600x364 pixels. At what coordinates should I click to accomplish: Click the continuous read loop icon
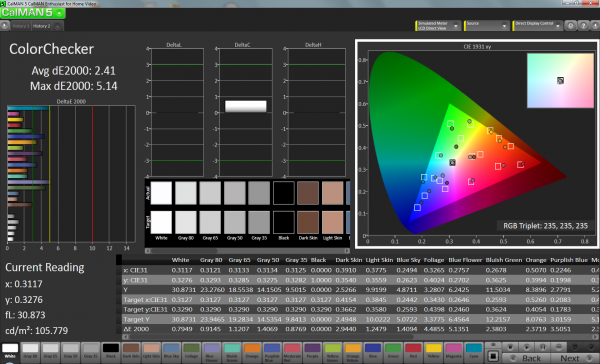(559, 347)
